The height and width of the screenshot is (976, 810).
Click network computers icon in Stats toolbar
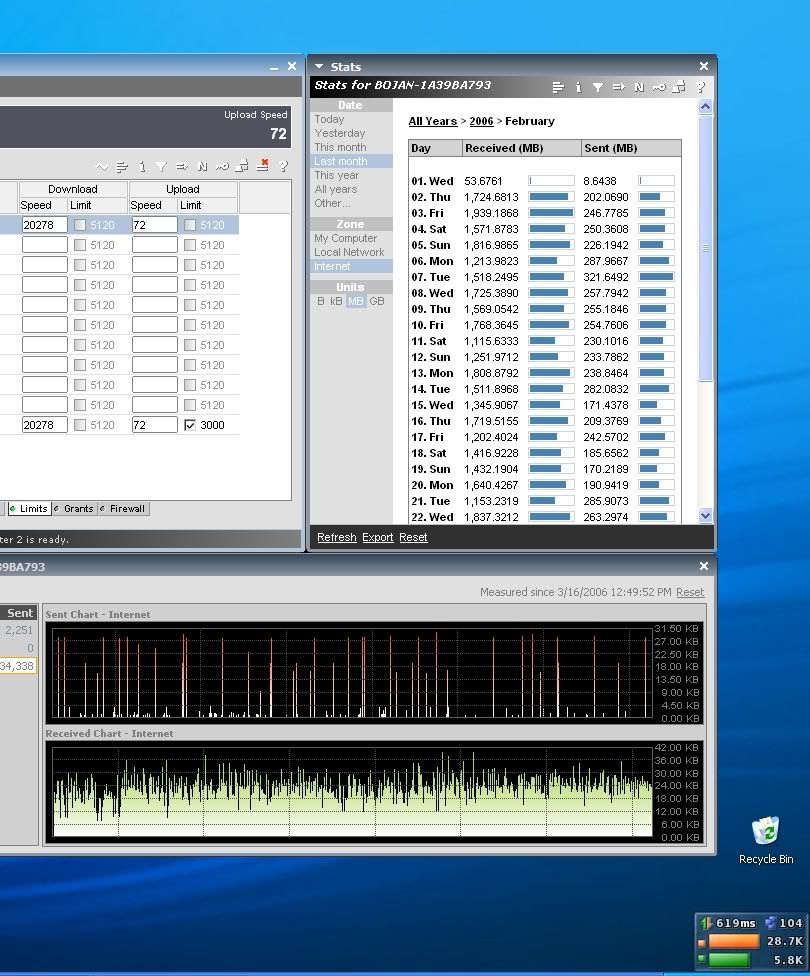[679, 87]
